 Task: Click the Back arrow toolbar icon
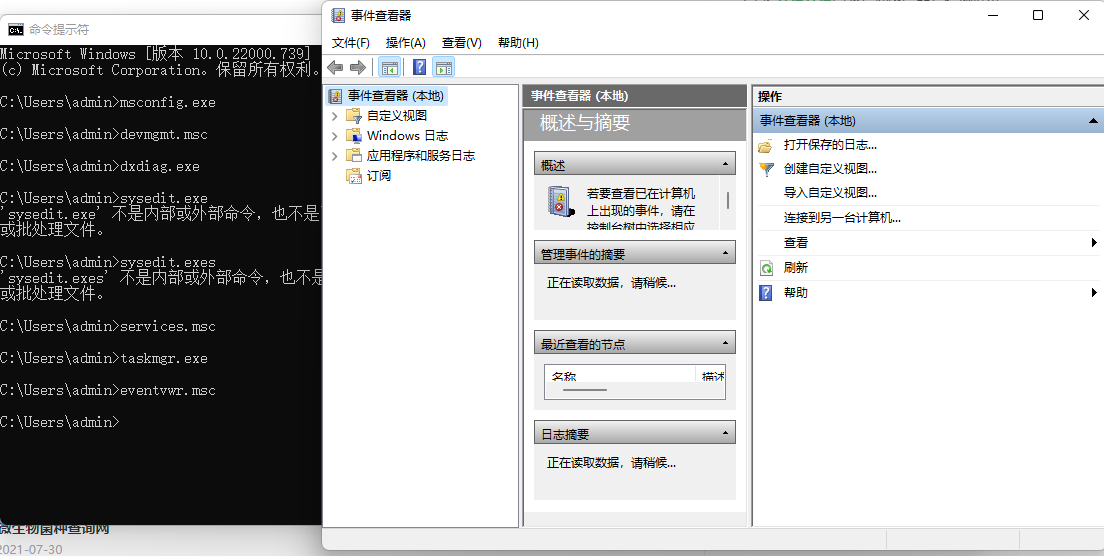click(x=336, y=67)
